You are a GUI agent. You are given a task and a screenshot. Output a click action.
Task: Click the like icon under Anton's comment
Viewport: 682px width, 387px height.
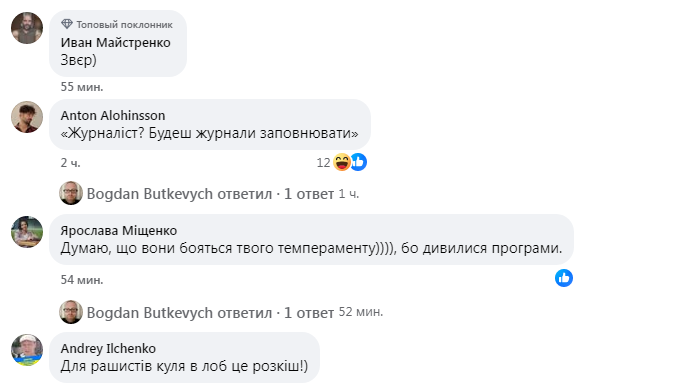[x=358, y=162]
